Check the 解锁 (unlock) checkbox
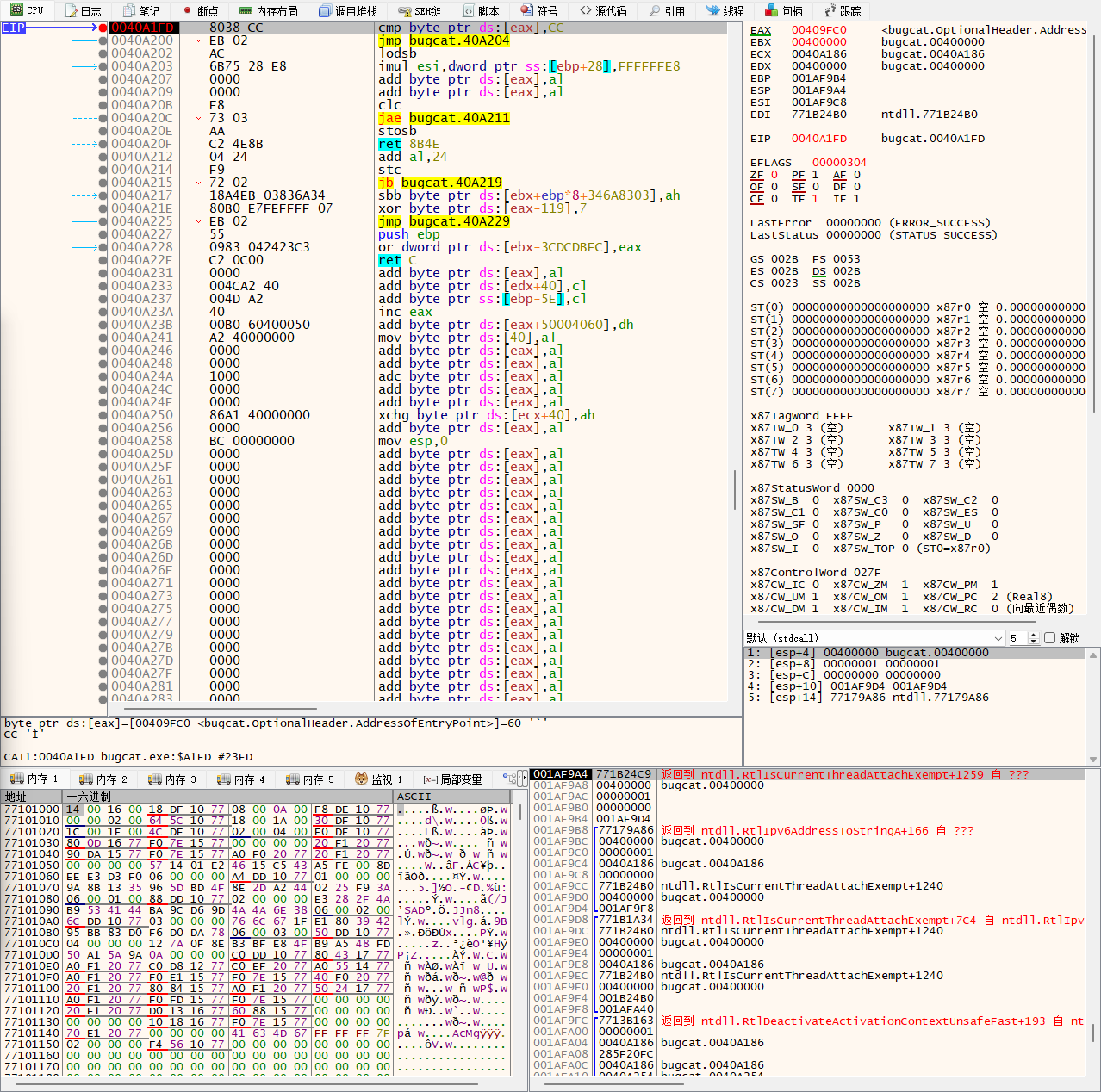Screen dimensions: 1101x1092 [1049, 638]
